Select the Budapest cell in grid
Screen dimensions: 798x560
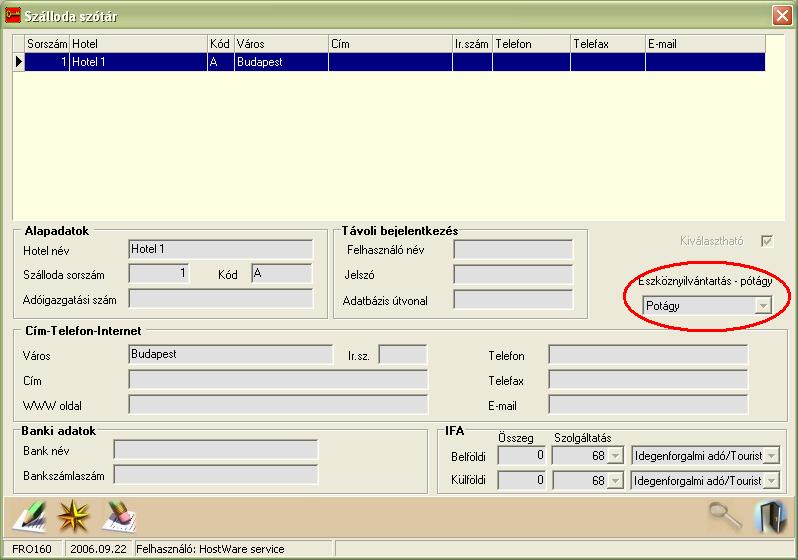[281, 62]
